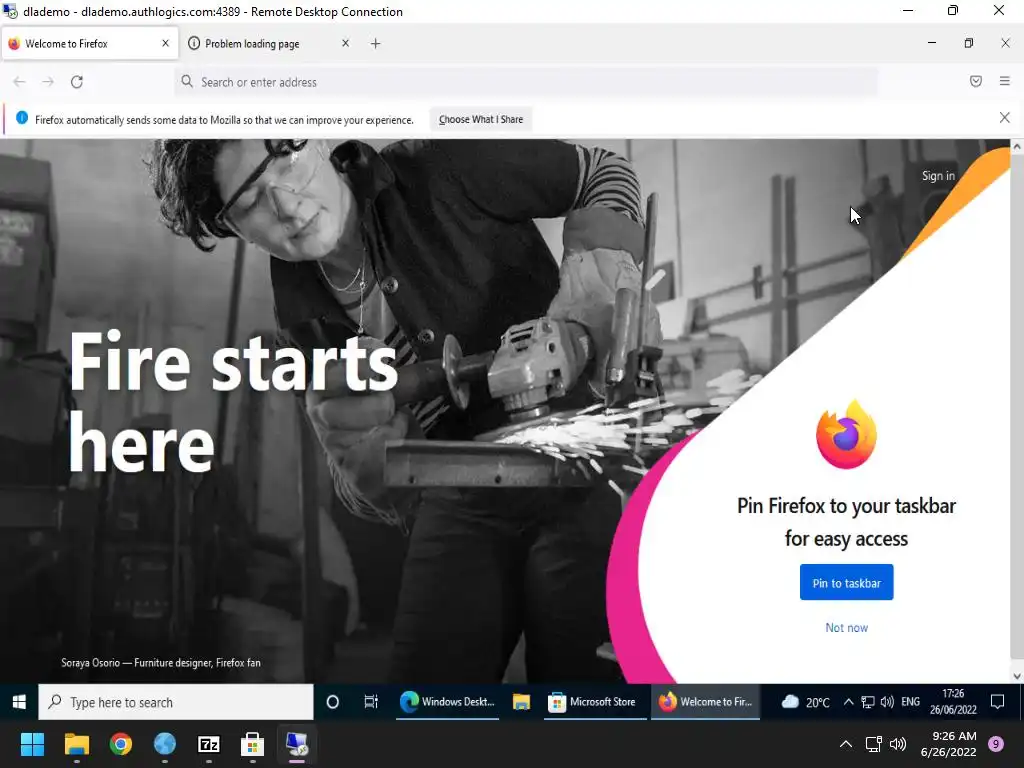The image size is (1024, 768).
Task: Dismiss the data sharing notification bar
Action: pos(1004,118)
